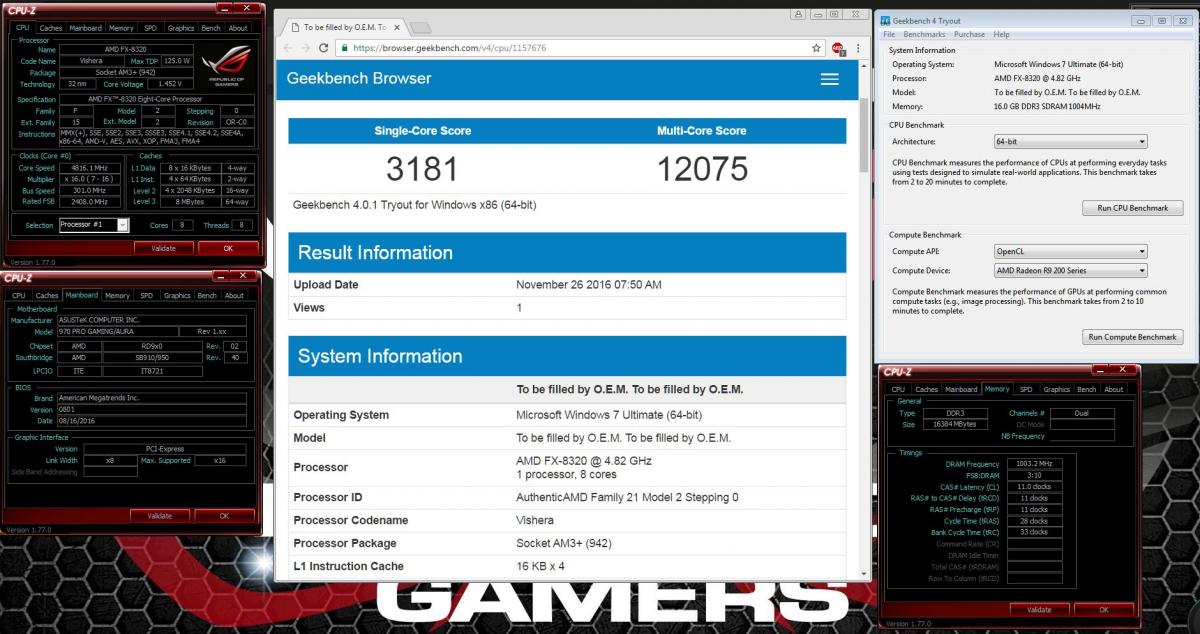
Task: Open SPD tab in processor CPU-Z window
Action: [x=149, y=28]
